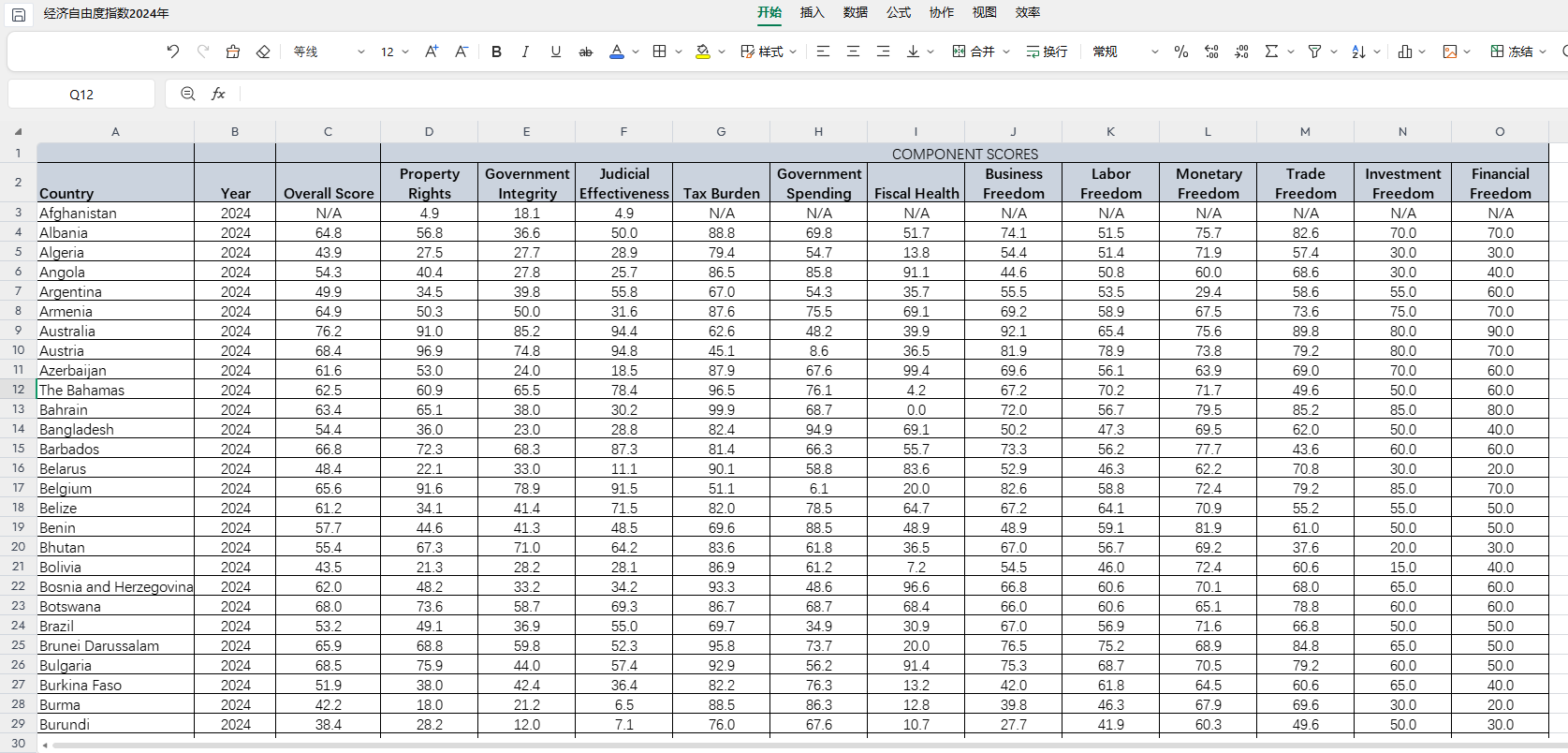Click the eraser clear-format icon

click(x=263, y=52)
